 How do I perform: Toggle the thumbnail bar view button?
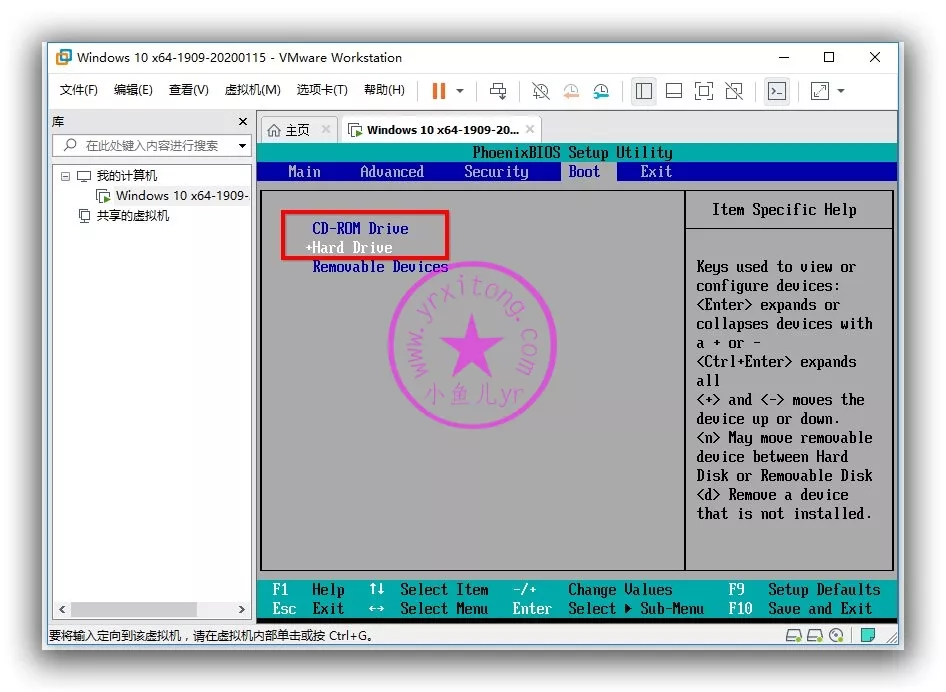674,91
